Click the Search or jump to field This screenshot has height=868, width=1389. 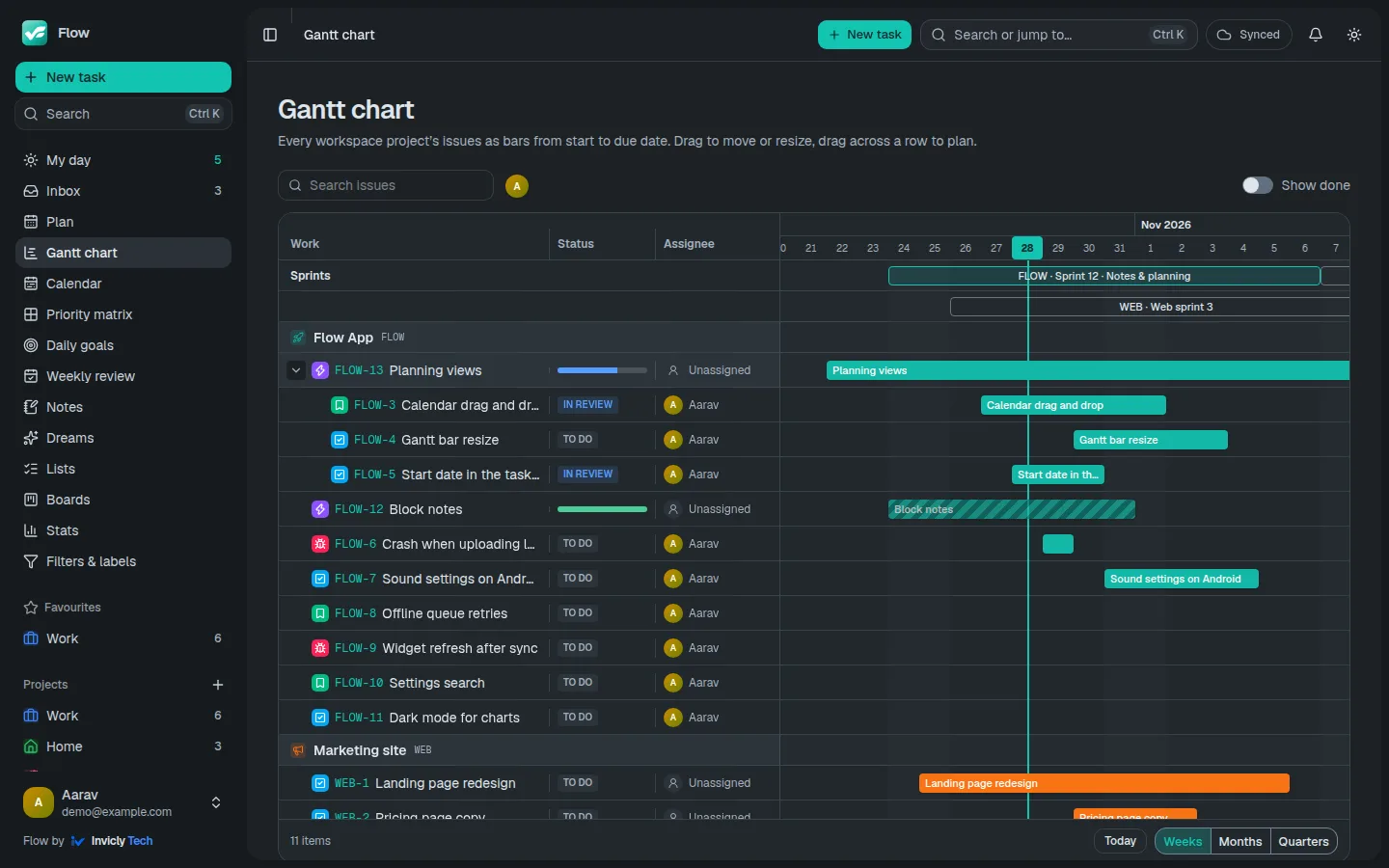(1059, 35)
